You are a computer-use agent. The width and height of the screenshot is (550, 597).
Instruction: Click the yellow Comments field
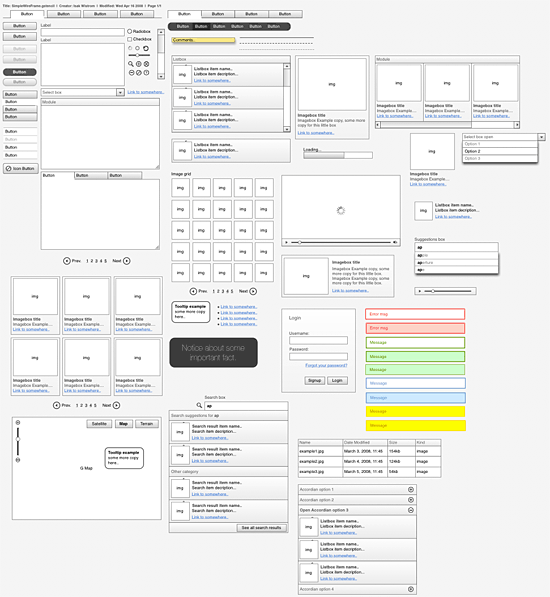pyautogui.click(x=203, y=40)
